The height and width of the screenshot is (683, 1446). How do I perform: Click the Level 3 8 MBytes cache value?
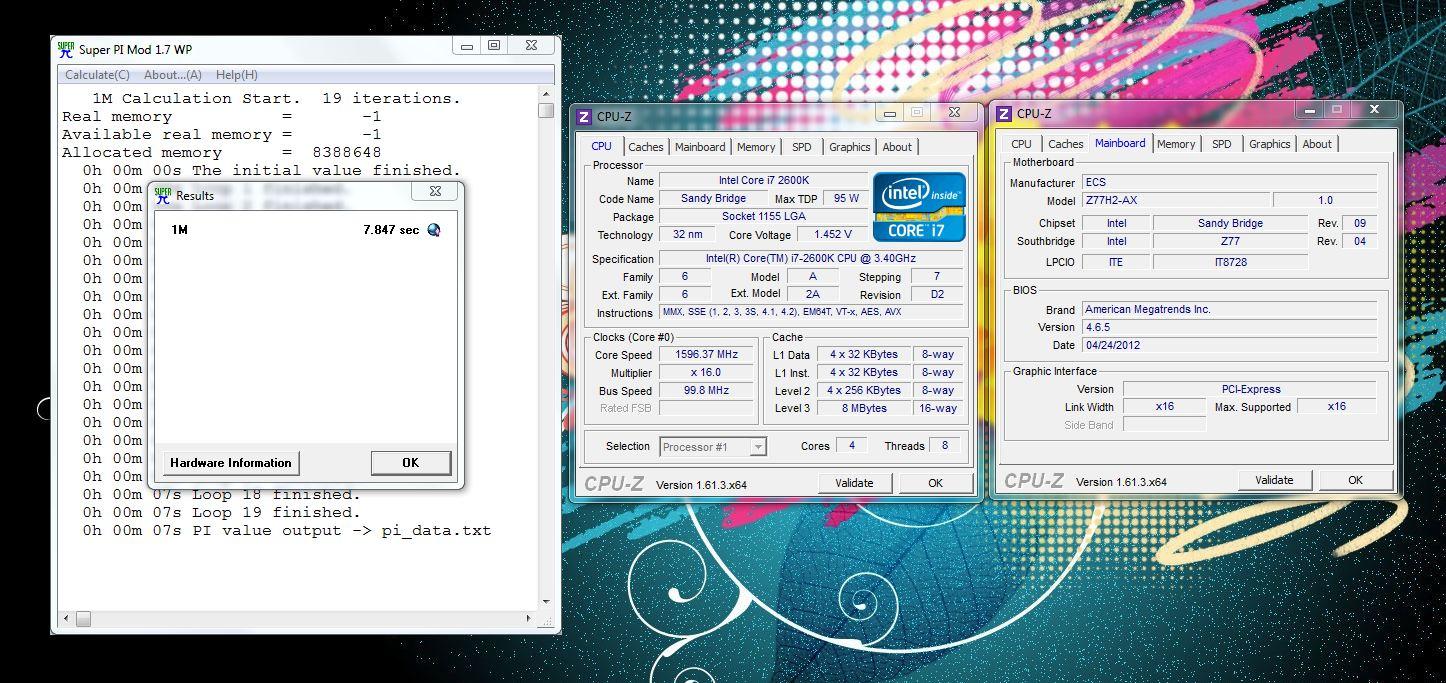point(864,408)
